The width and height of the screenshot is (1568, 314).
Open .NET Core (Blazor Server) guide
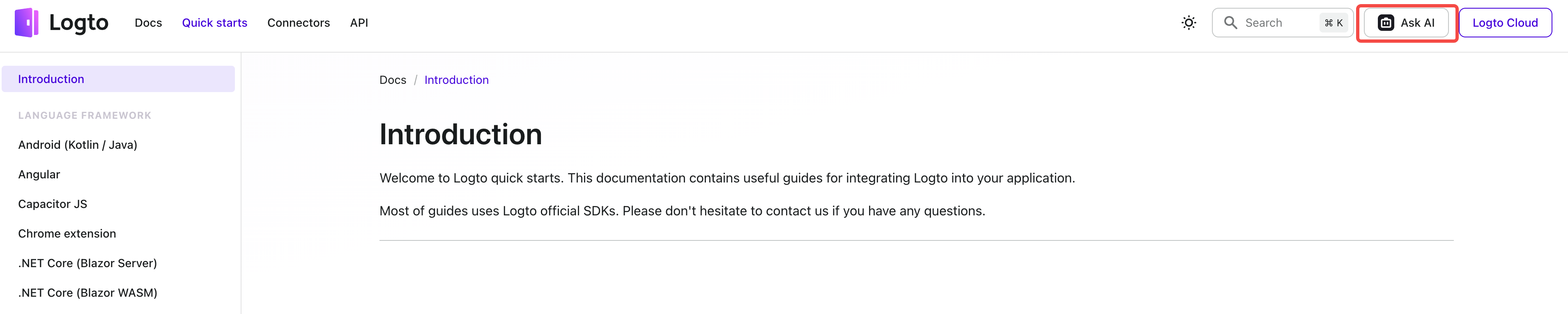click(87, 263)
